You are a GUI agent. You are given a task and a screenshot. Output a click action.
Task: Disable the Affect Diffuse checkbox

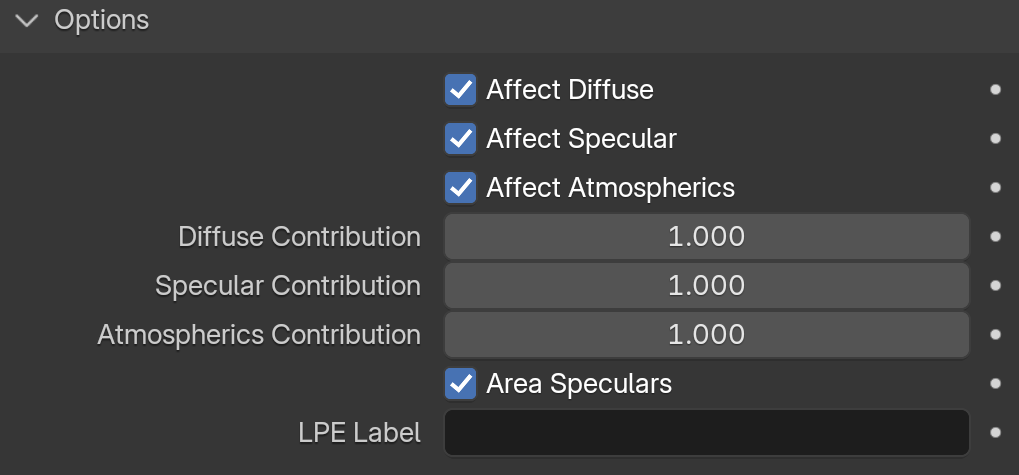(460, 90)
